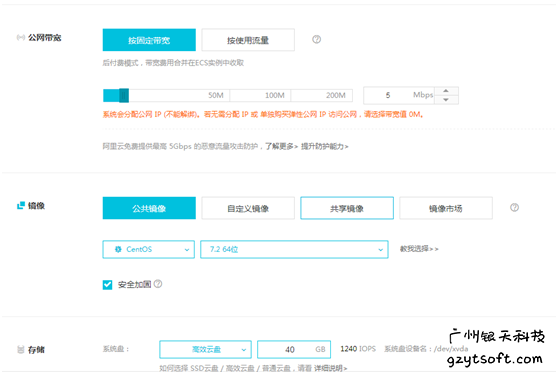Select the 公共镜像 image tab

tap(149, 208)
